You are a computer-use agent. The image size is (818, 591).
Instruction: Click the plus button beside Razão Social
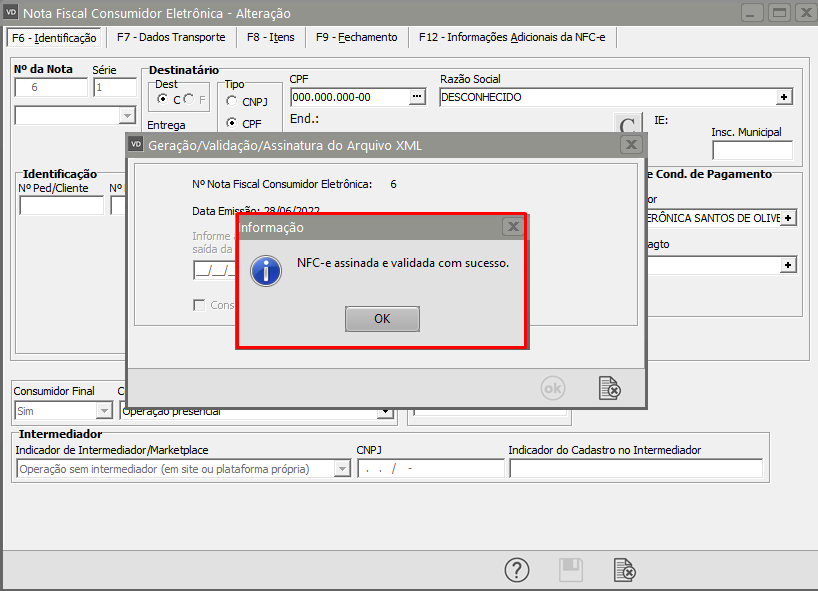784,97
